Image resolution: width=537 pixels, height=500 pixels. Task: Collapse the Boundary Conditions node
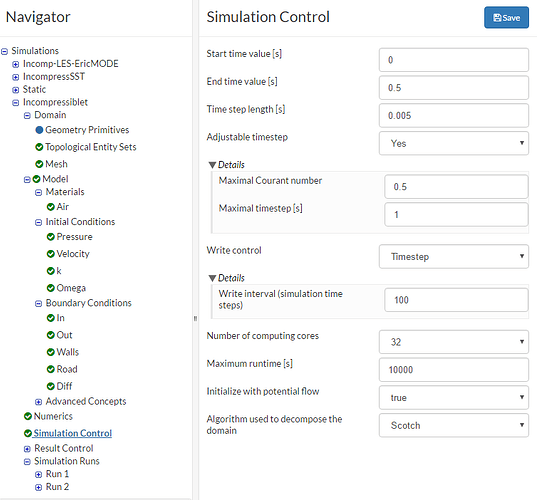click(38, 303)
